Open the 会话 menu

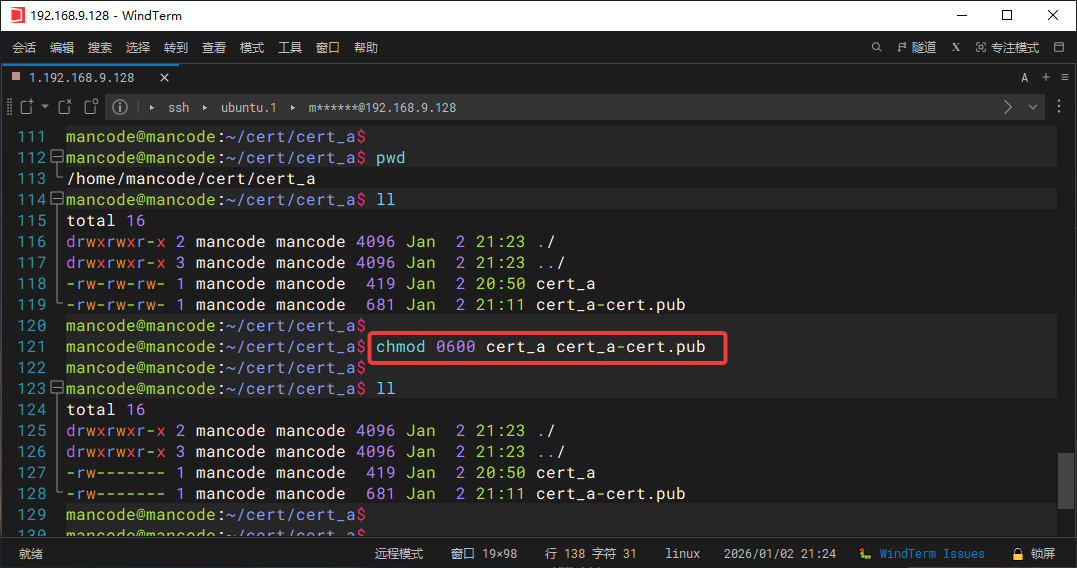pos(24,47)
